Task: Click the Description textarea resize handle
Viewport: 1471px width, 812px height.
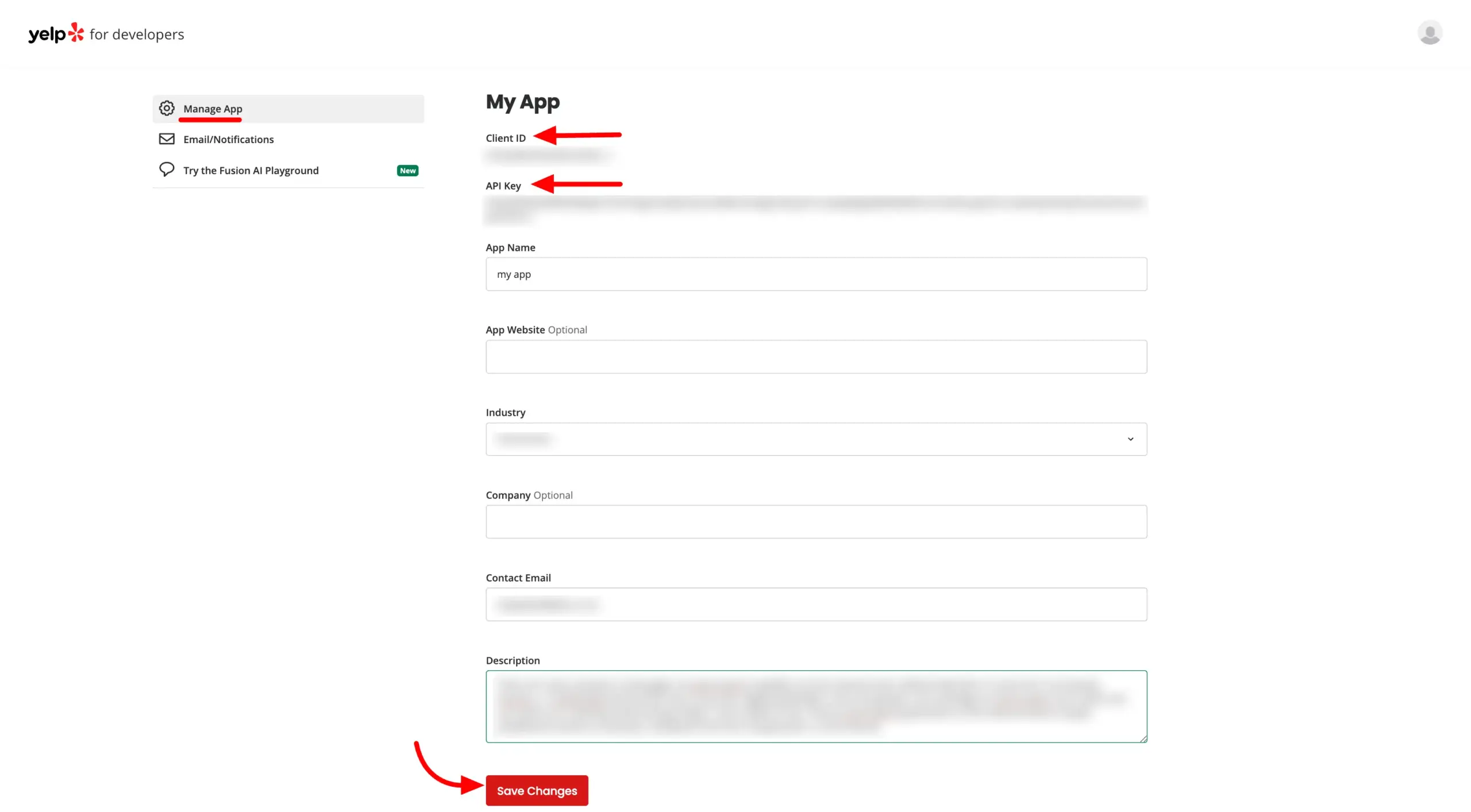Action: (1142, 738)
